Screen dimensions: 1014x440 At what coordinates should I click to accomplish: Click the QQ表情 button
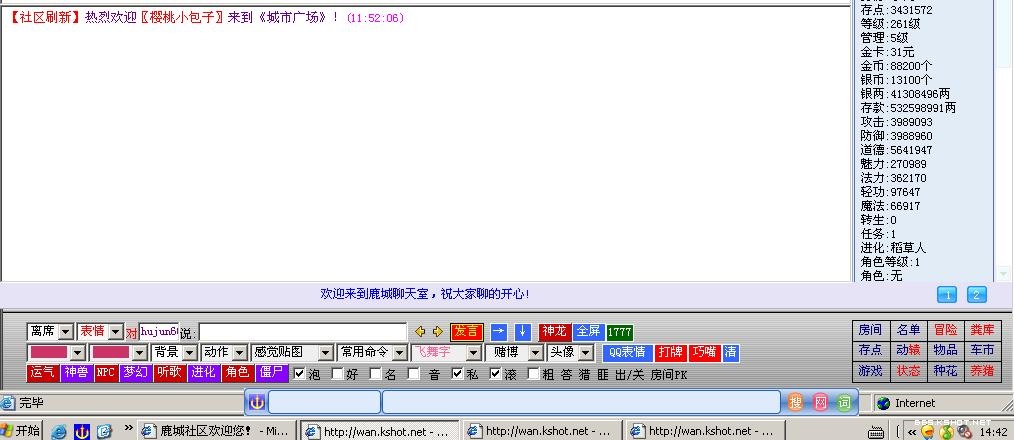(627, 353)
